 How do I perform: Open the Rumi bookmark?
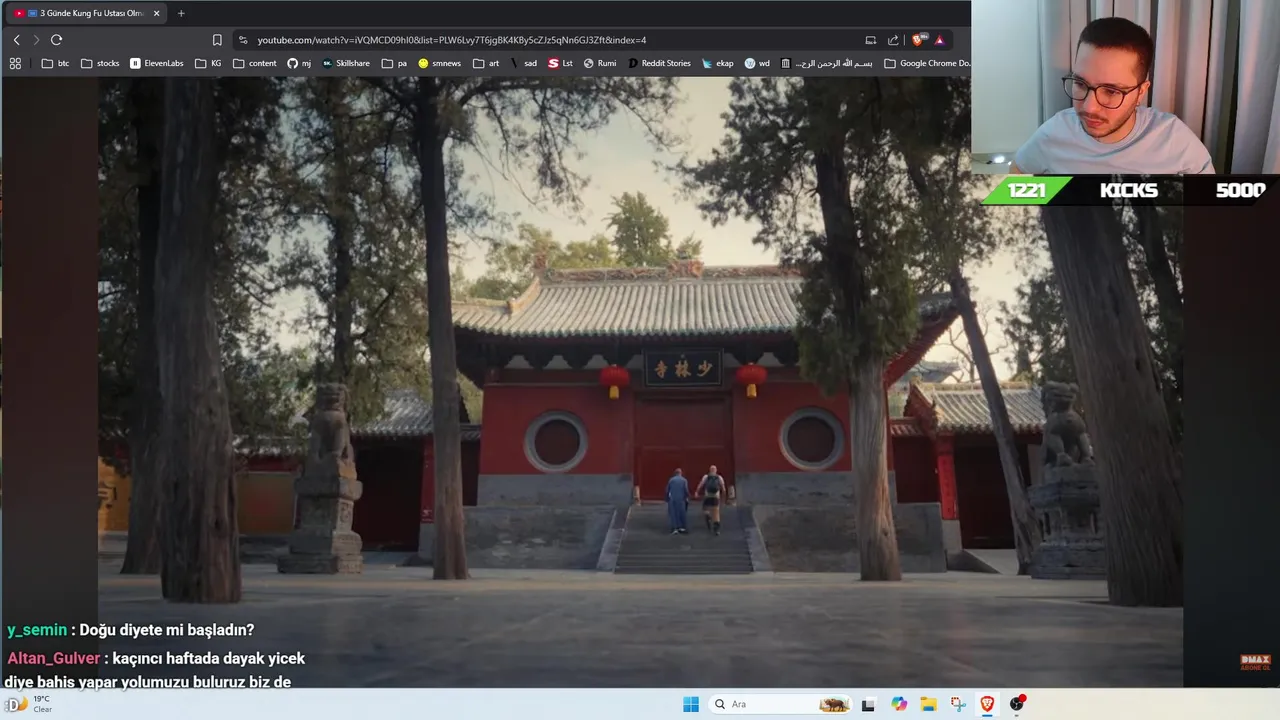pos(600,63)
